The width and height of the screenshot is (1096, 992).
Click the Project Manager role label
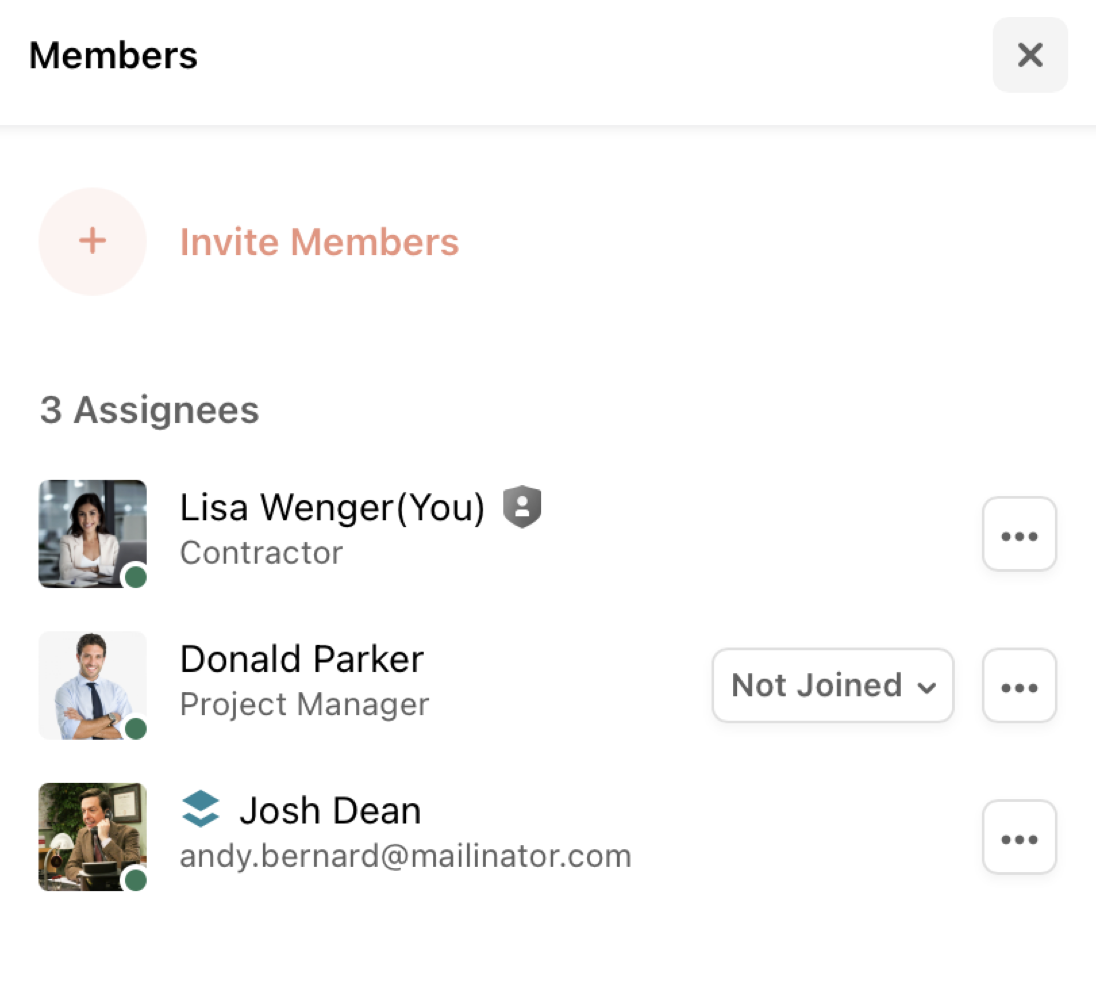(305, 704)
